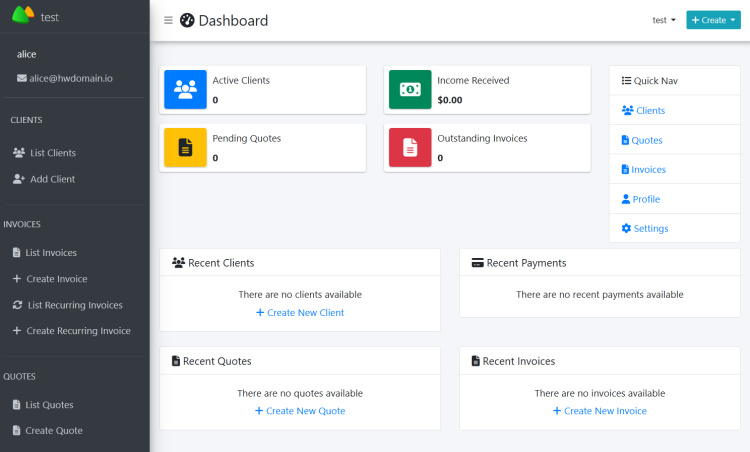Toggle the sidebar with the hamburger icon
The image size is (750, 452).
click(167, 21)
